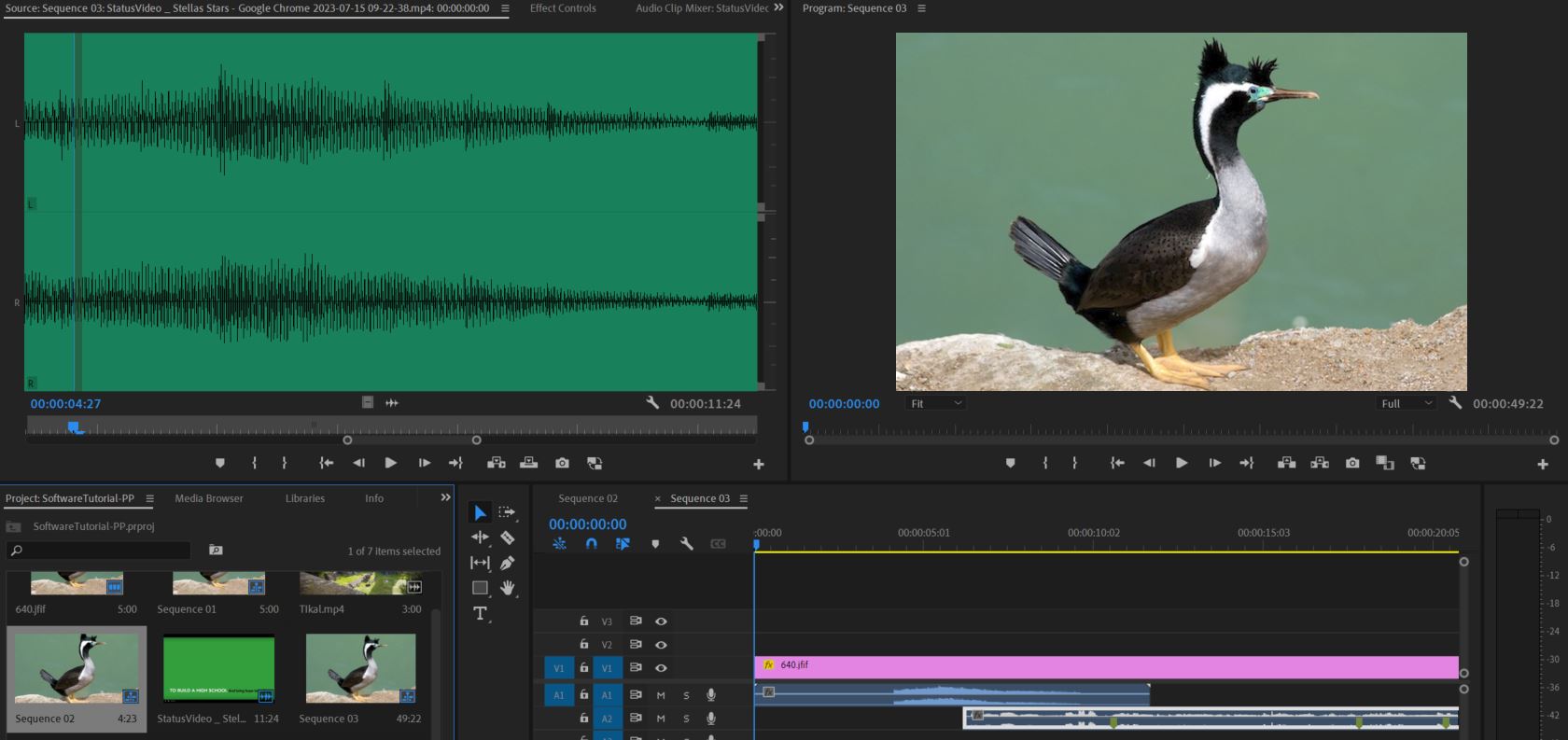Click Export Frame camera in Source monitor
This screenshot has height=740, width=1568.
pos(562,463)
